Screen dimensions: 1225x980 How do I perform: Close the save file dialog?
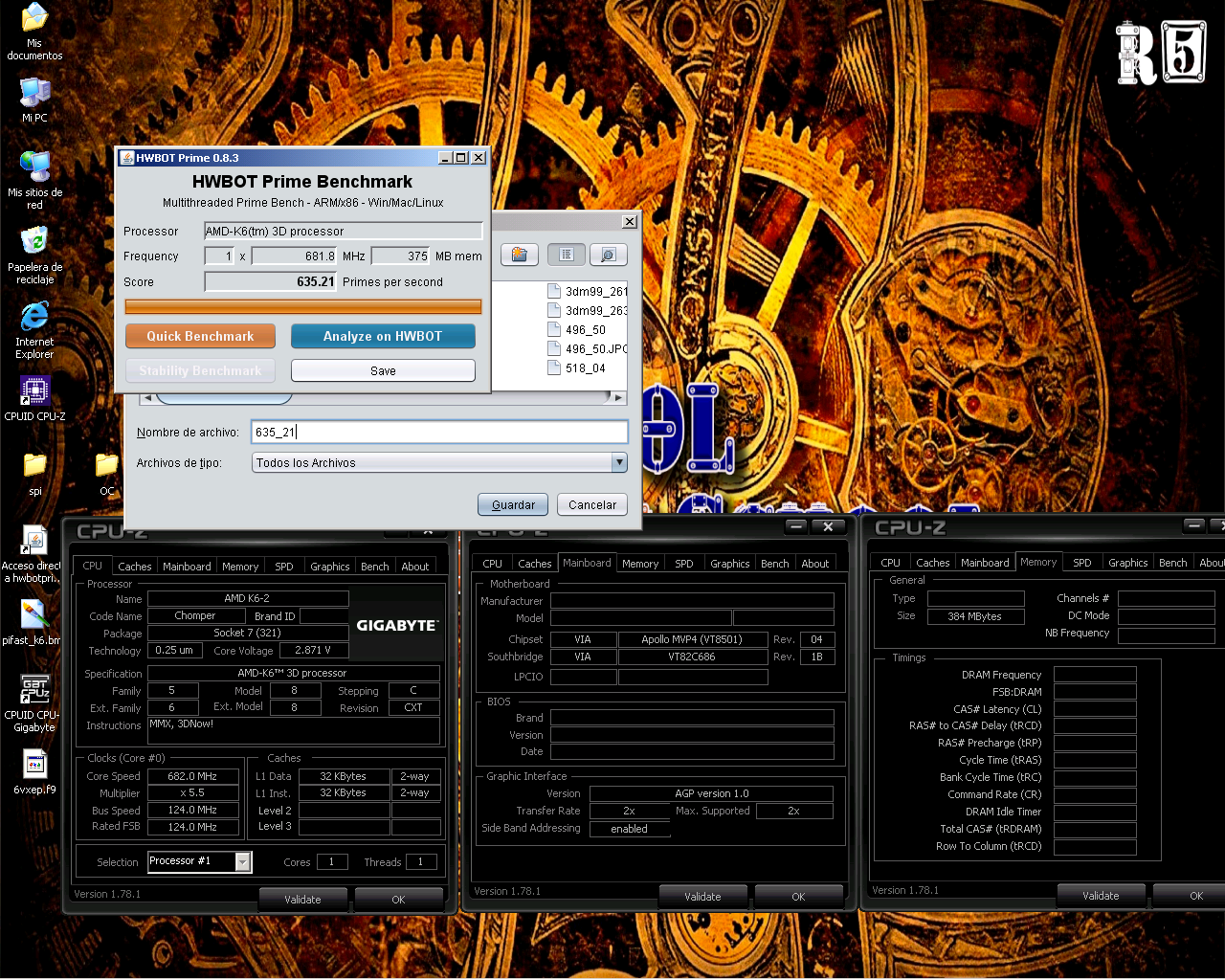629,221
